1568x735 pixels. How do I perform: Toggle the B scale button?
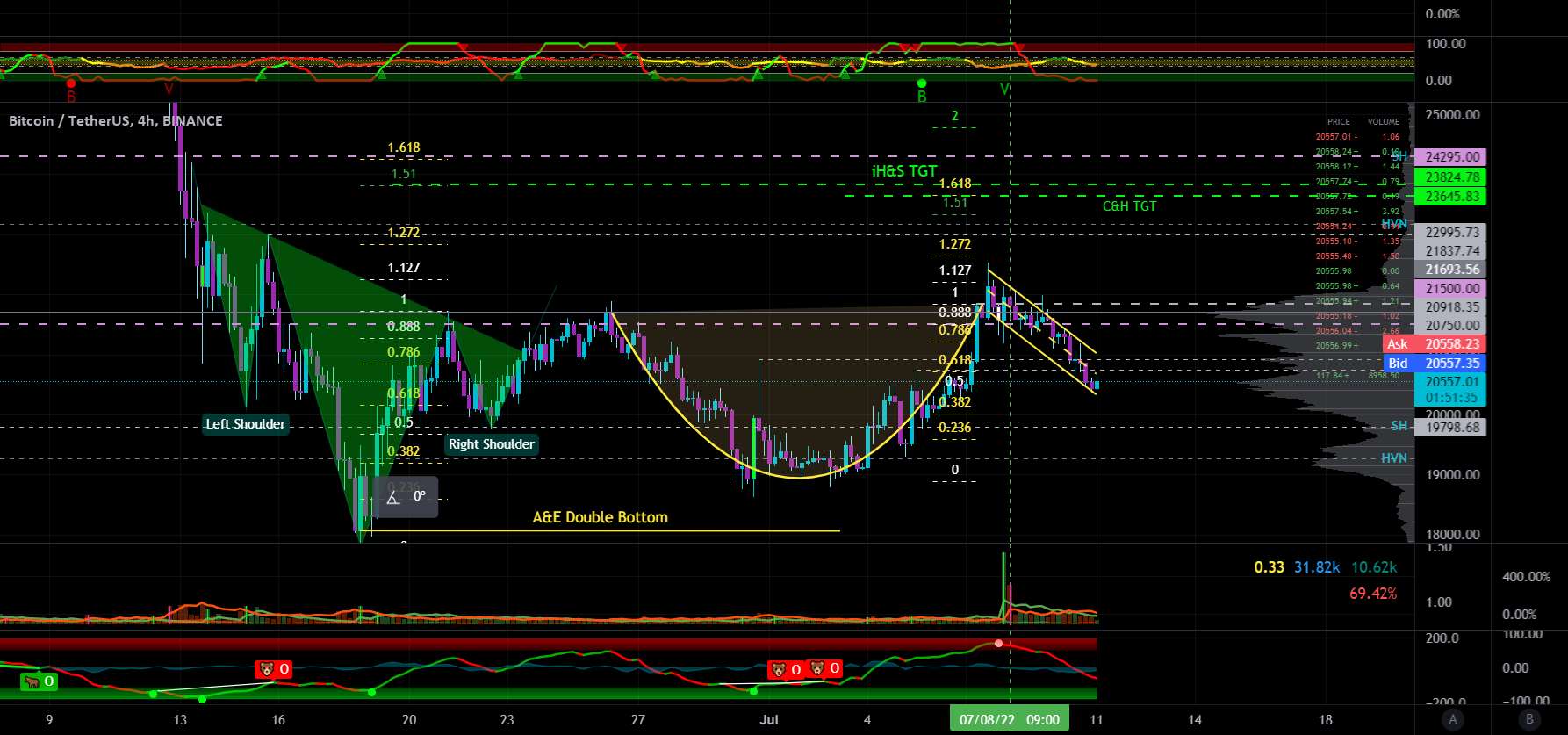tap(1529, 719)
